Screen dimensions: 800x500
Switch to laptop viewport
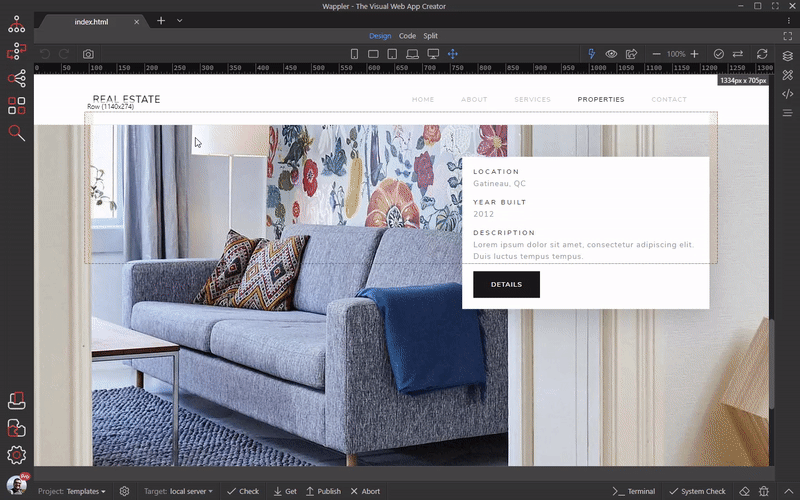coord(412,54)
